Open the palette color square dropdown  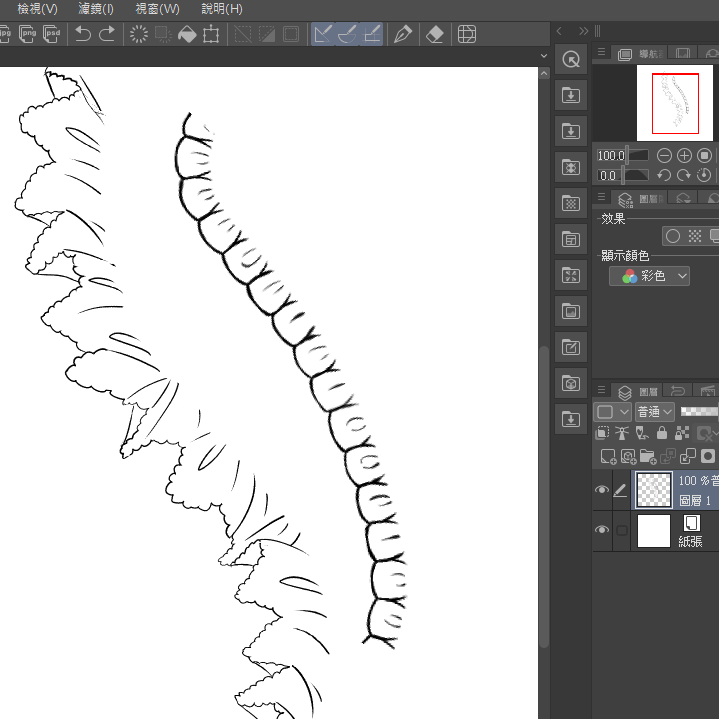click(x=612, y=412)
